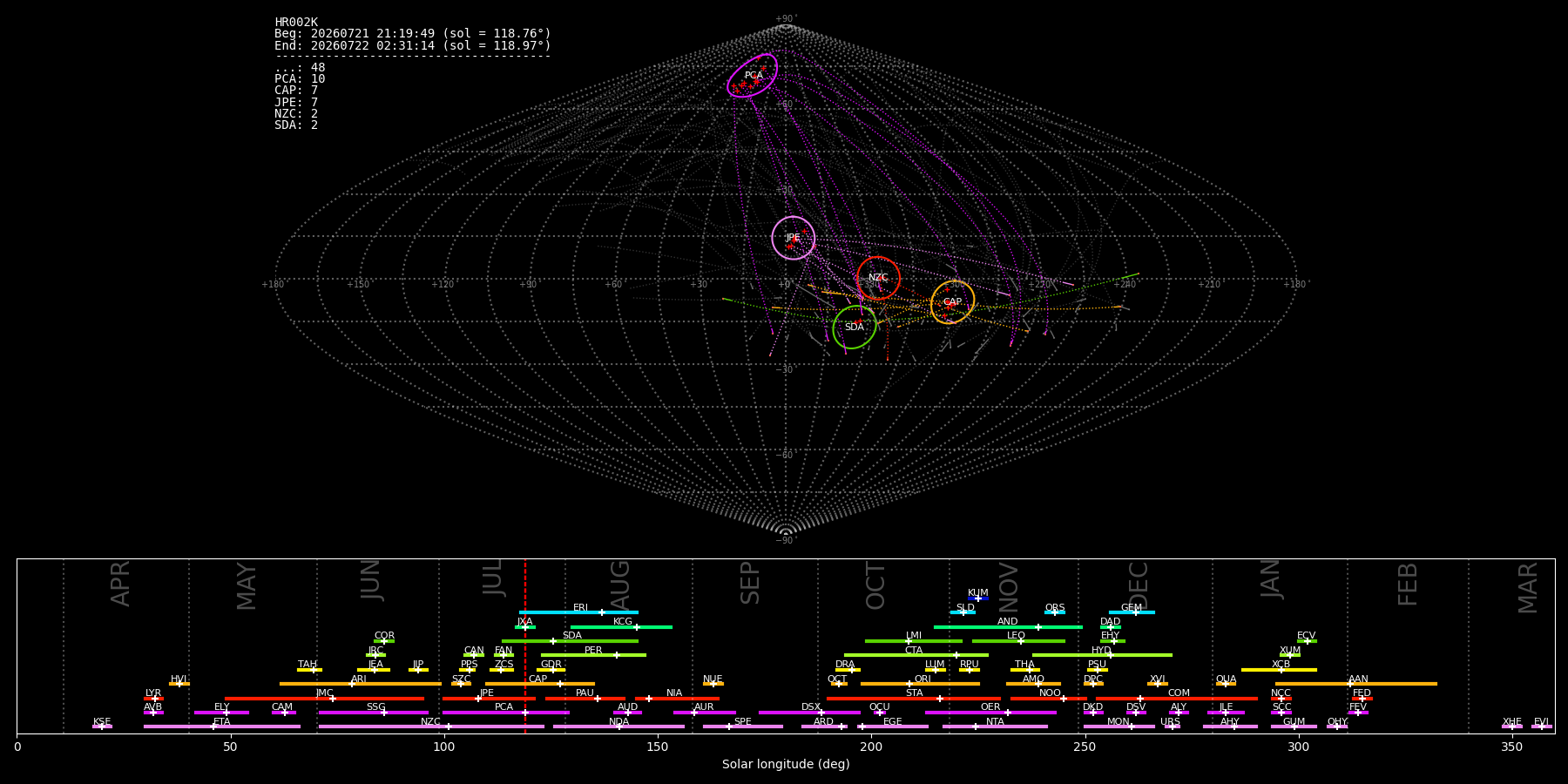Click the green SDA radiant circle
Image resolution: width=1568 pixels, height=784 pixels.
pyautogui.click(x=855, y=327)
